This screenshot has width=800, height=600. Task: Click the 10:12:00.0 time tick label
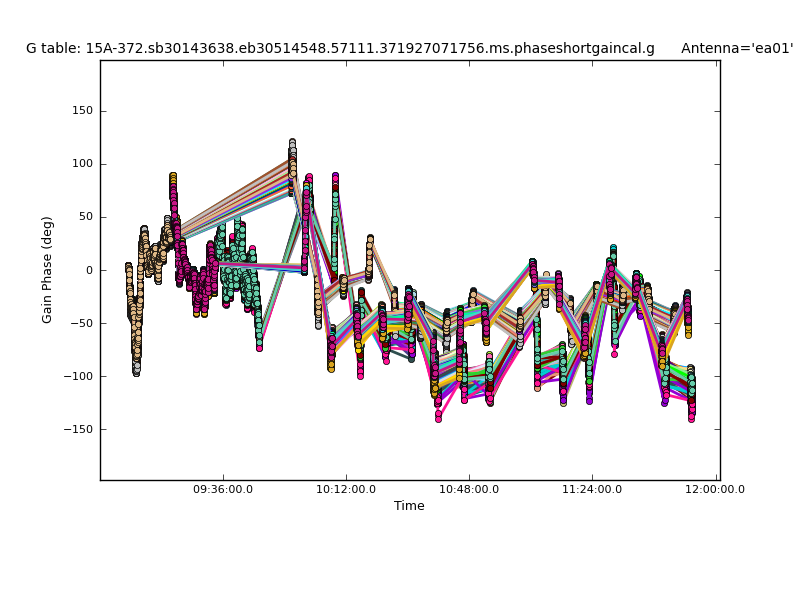346,489
